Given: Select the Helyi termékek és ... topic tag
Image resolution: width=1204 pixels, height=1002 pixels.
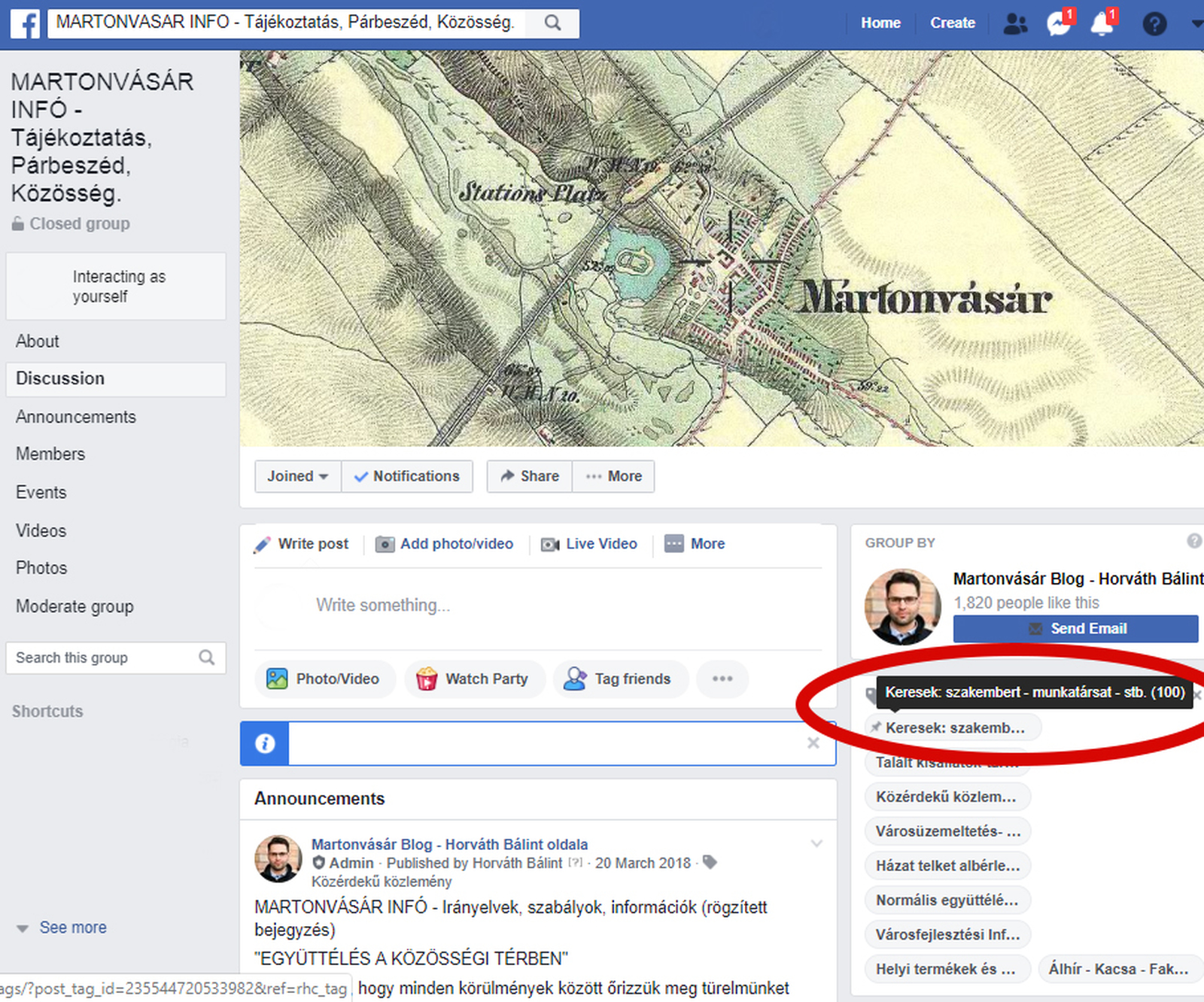Looking at the screenshot, I should [947, 970].
